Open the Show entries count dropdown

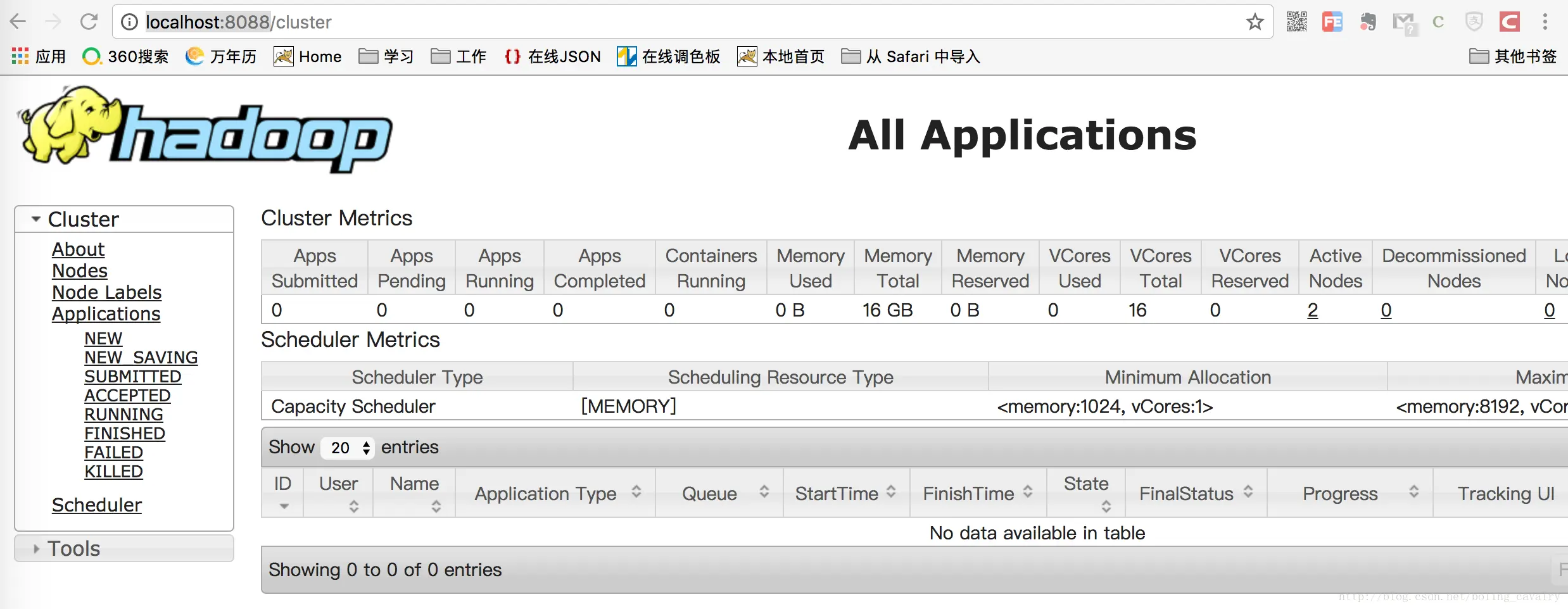tap(348, 448)
